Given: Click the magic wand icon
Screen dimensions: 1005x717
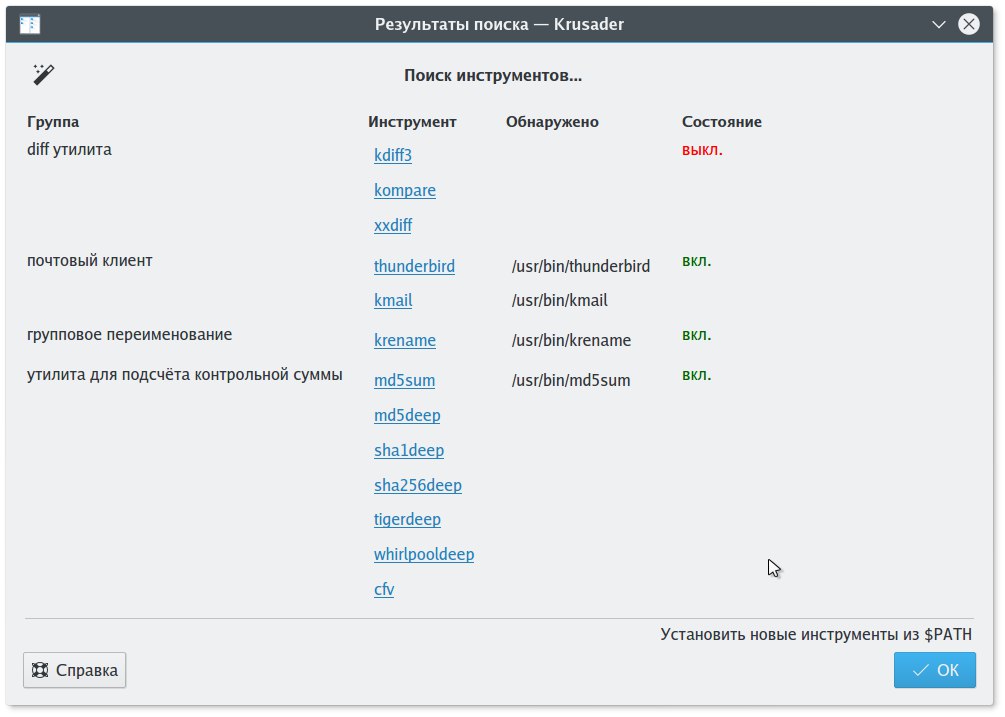Looking at the screenshot, I should pyautogui.click(x=44, y=74).
